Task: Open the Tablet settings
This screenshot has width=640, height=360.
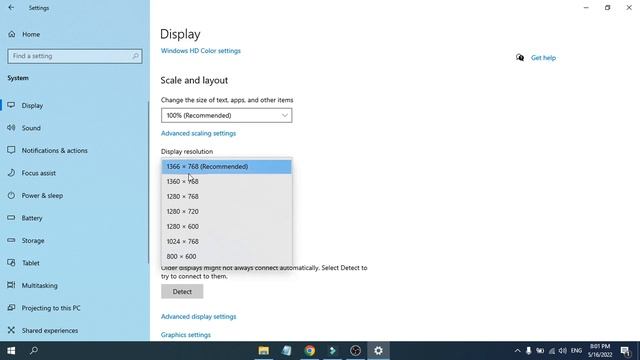Action: (31, 263)
